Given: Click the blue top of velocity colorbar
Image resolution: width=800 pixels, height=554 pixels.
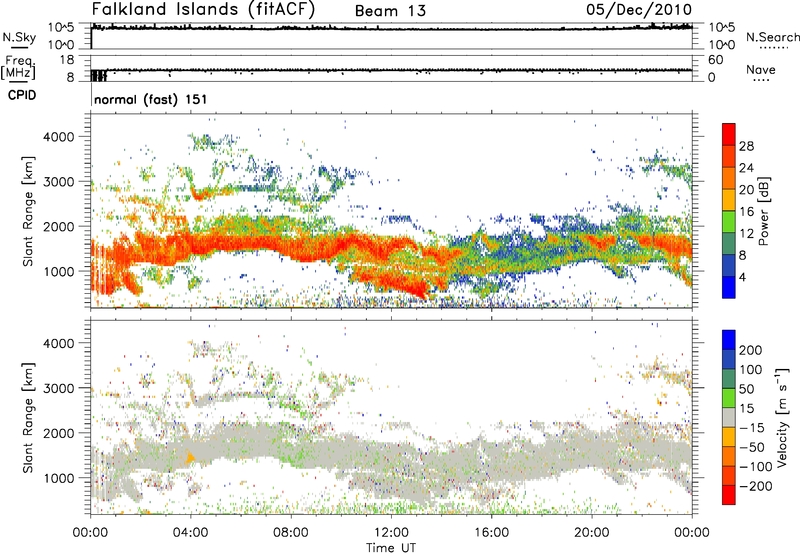Looking at the screenshot, I should [x=729, y=339].
